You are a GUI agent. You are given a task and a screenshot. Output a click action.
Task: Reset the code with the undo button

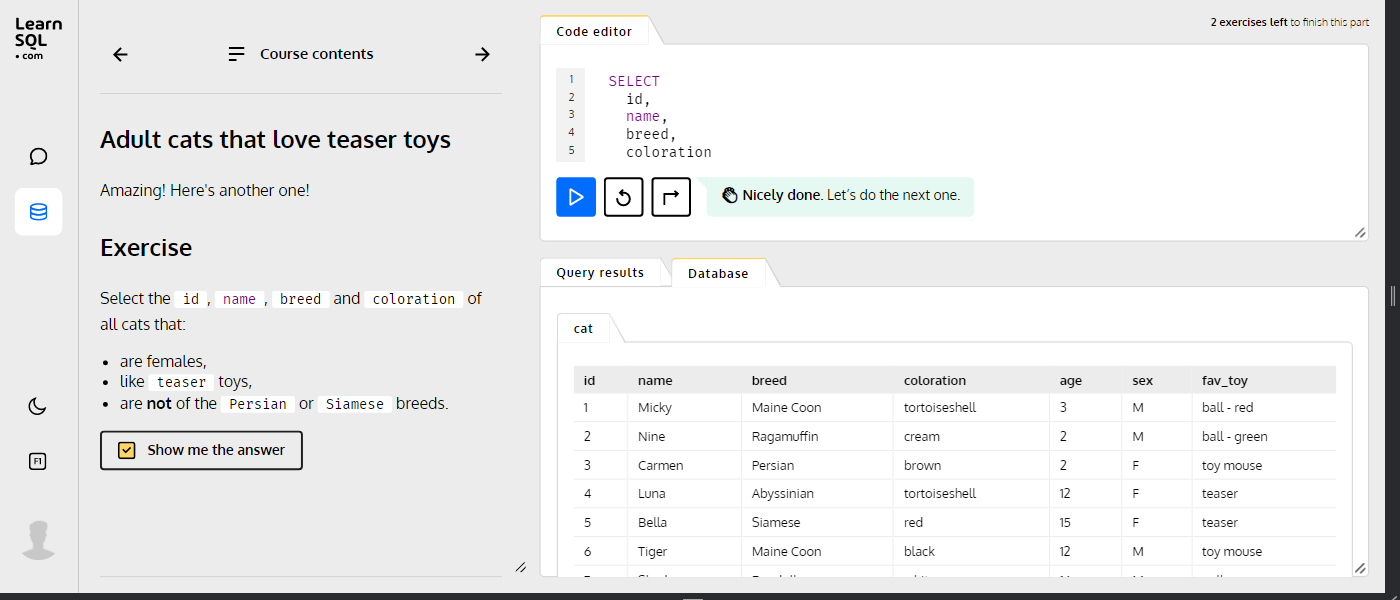coord(623,197)
